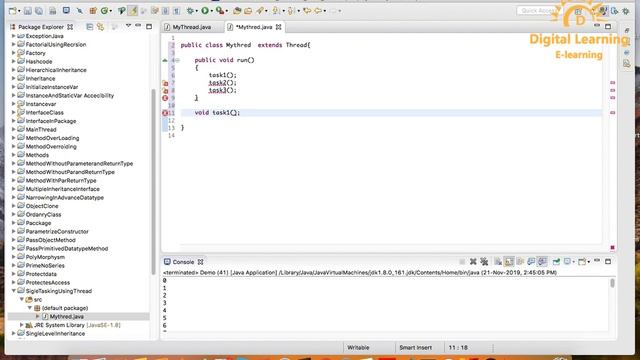Select the *Mythred.java editor tab

254,27
